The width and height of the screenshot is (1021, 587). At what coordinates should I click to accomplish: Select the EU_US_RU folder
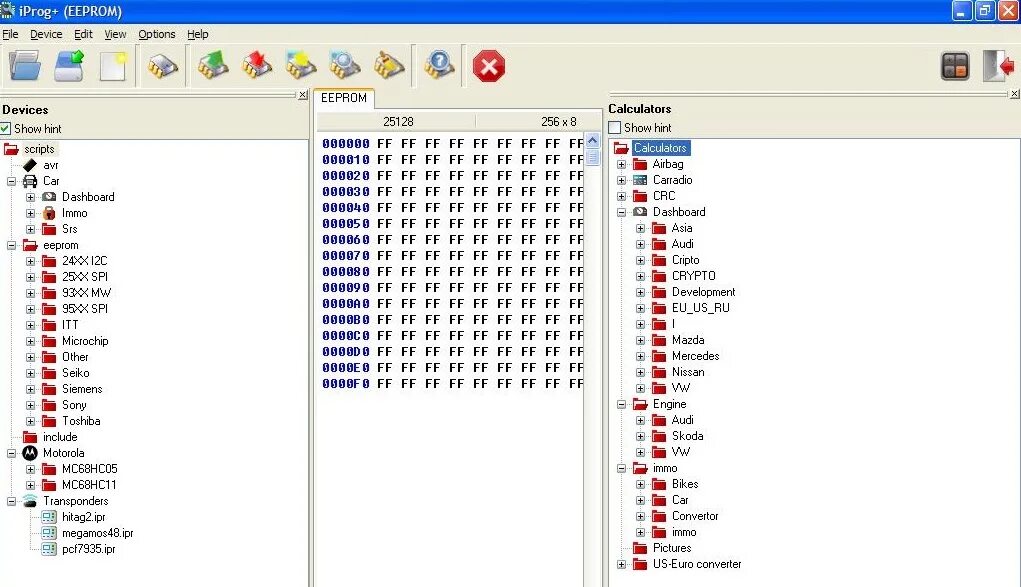[701, 308]
